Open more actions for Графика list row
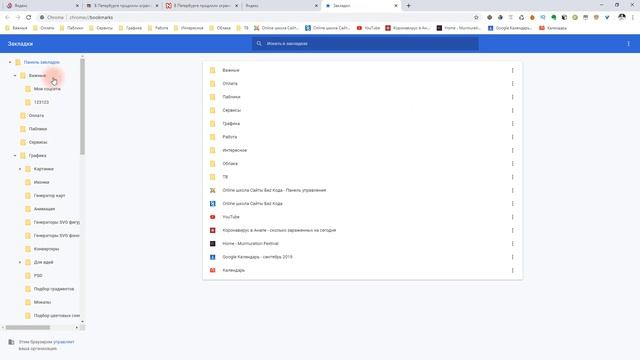640x360 pixels. [x=512, y=124]
